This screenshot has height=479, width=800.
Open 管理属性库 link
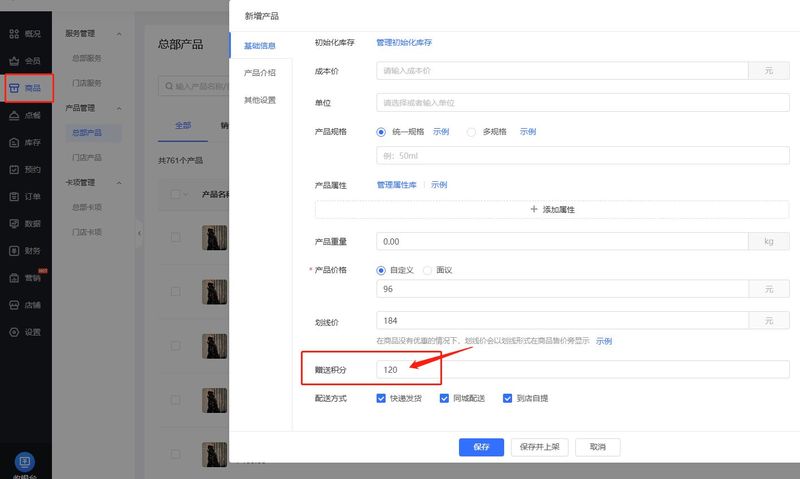pyautogui.click(x=396, y=185)
